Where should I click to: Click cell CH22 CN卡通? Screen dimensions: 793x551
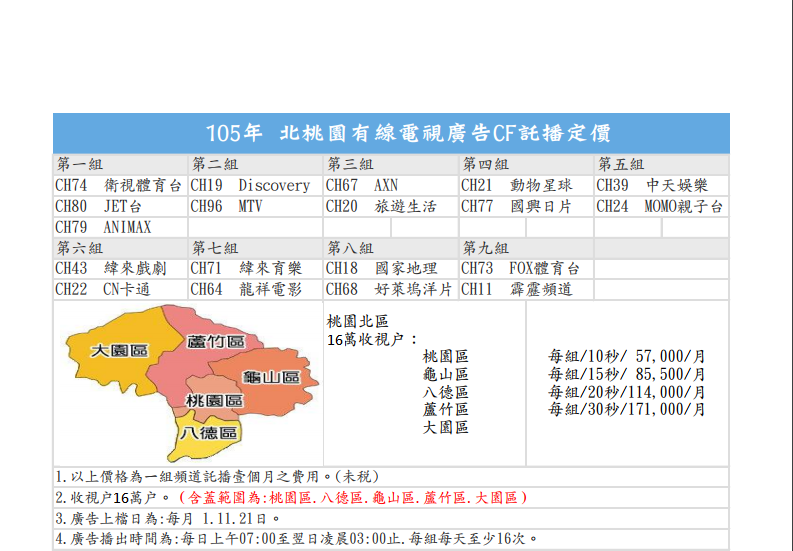click(120, 290)
